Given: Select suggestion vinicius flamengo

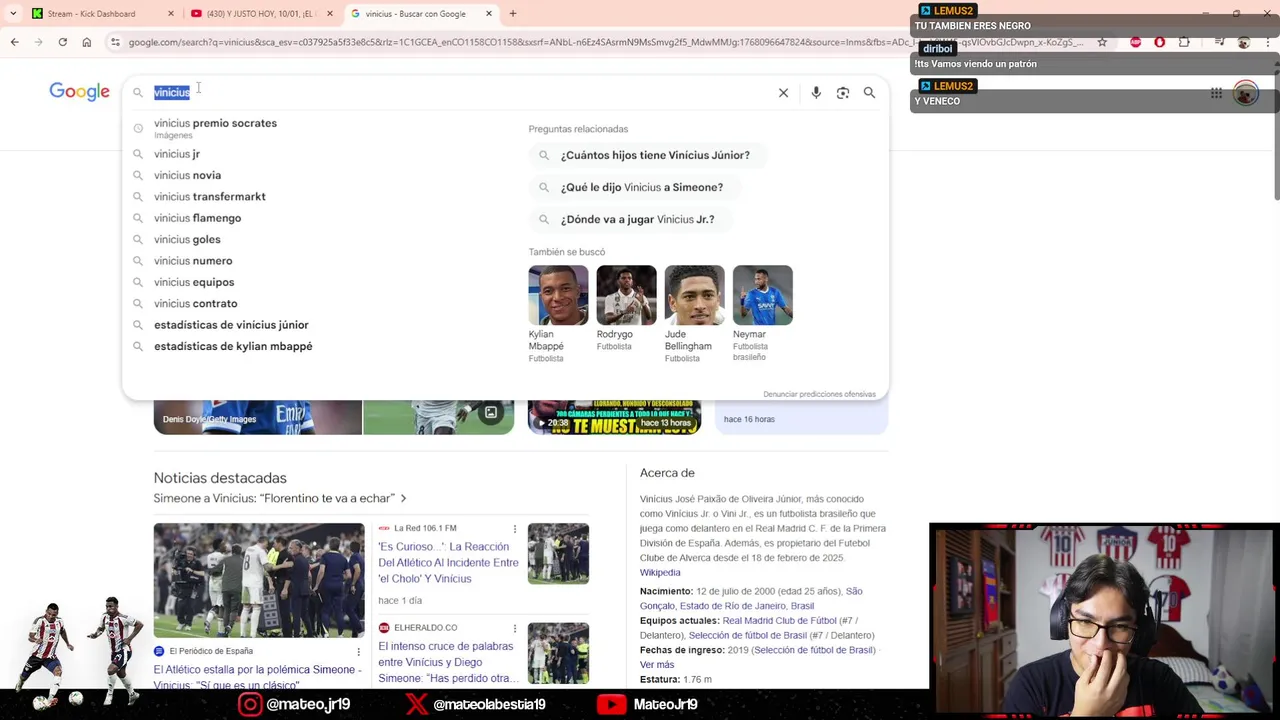Looking at the screenshot, I should click(x=197, y=218).
